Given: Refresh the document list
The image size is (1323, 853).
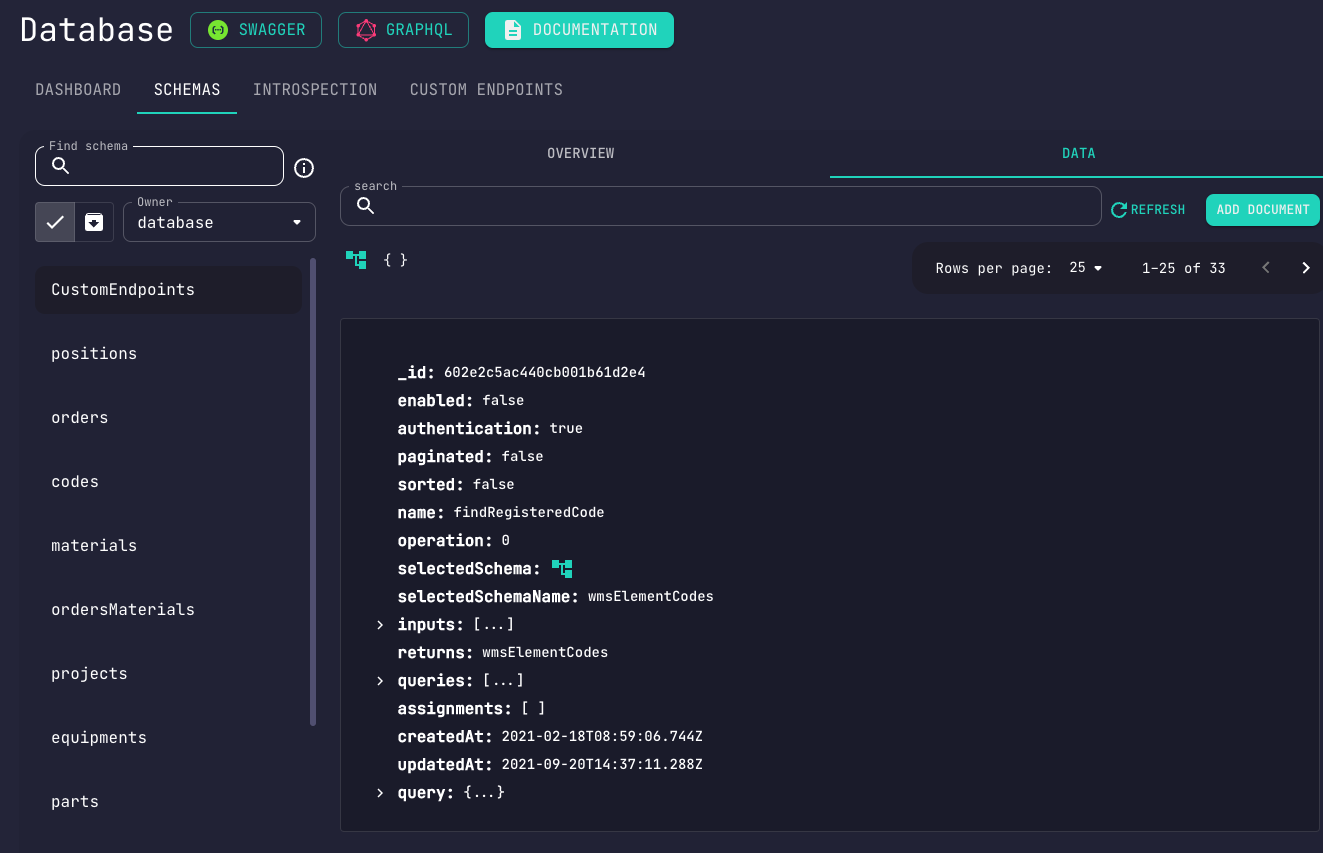Looking at the screenshot, I should coord(1148,210).
